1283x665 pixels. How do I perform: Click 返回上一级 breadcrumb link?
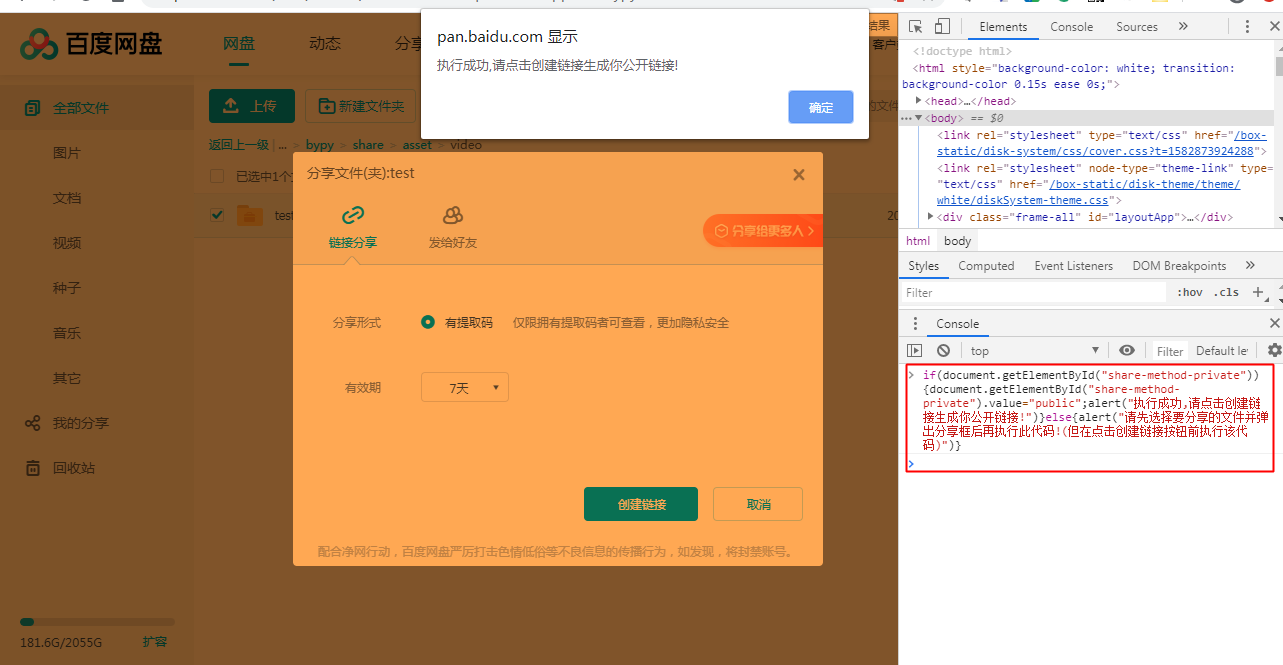coord(238,145)
